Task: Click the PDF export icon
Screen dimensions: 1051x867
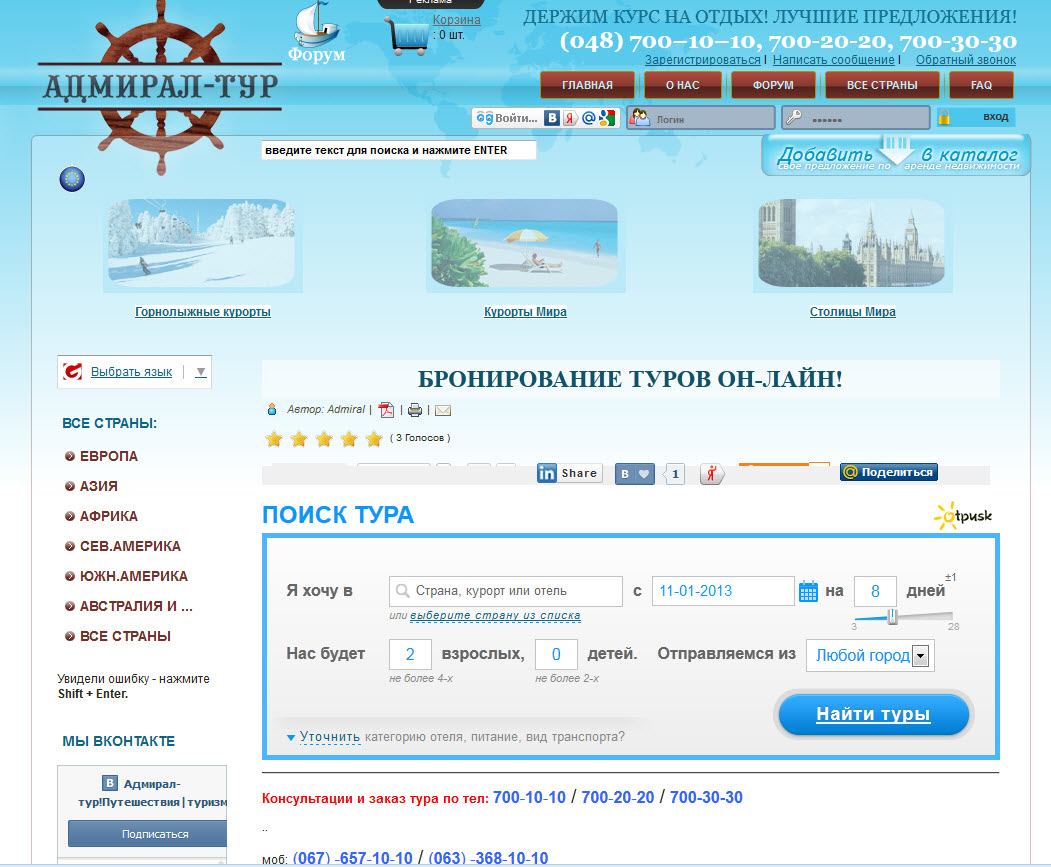Action: 387,410
